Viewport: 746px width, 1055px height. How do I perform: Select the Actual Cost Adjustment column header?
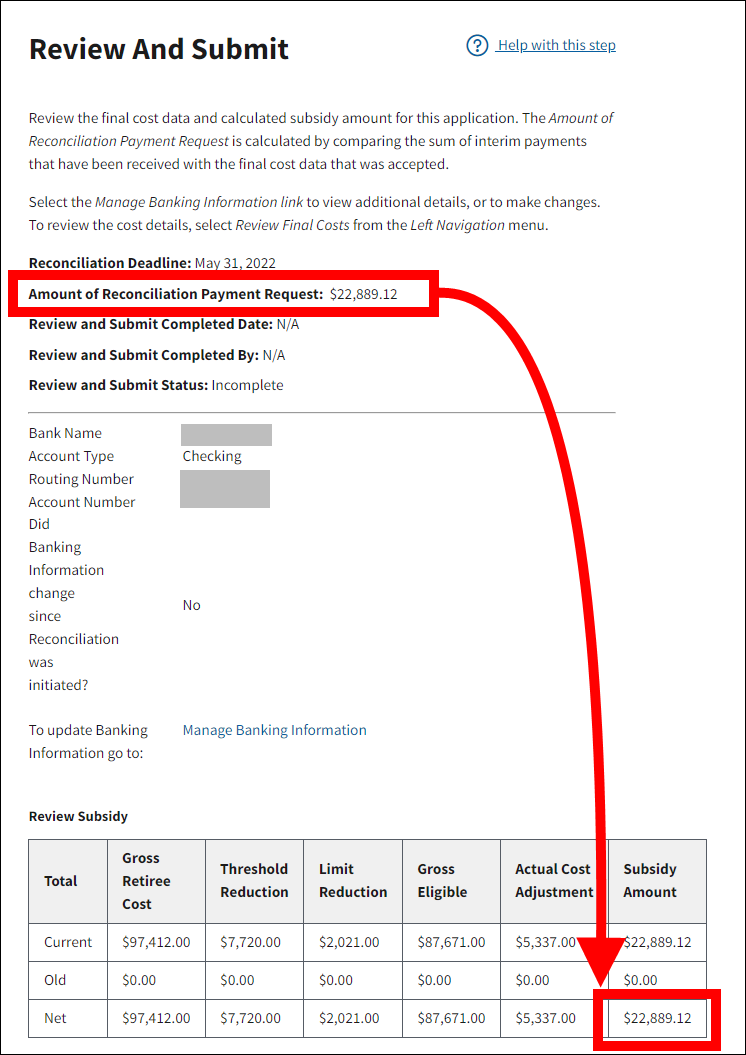[553, 881]
